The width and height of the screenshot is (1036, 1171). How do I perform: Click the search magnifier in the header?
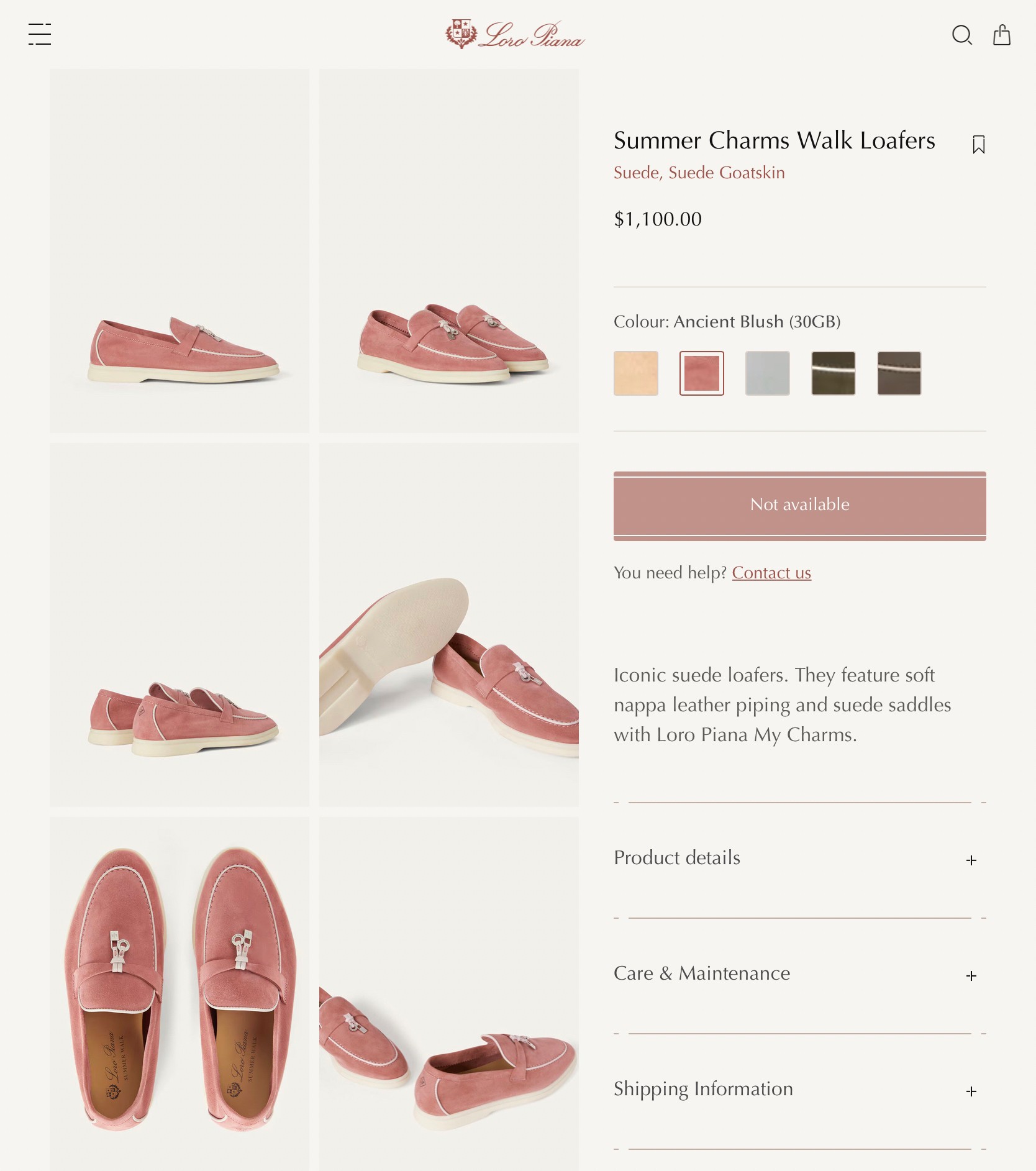click(963, 35)
